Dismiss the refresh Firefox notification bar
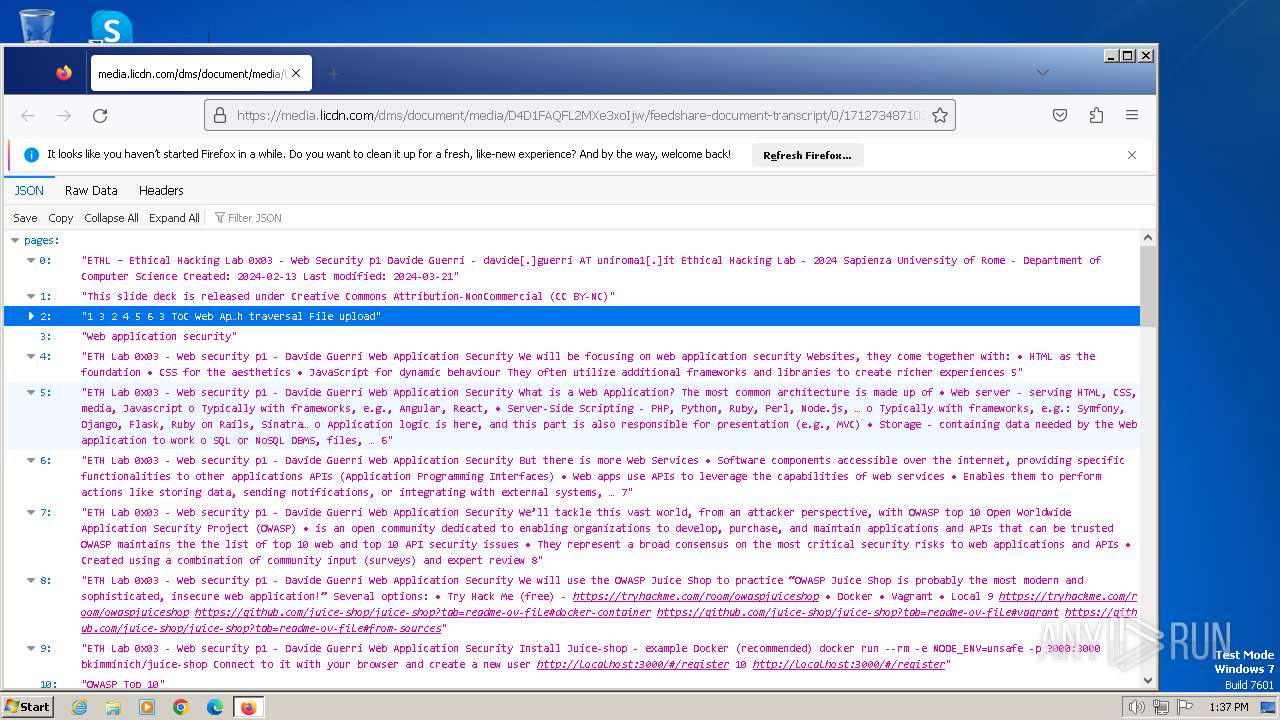Viewport: 1280px width, 720px height. [x=1132, y=155]
